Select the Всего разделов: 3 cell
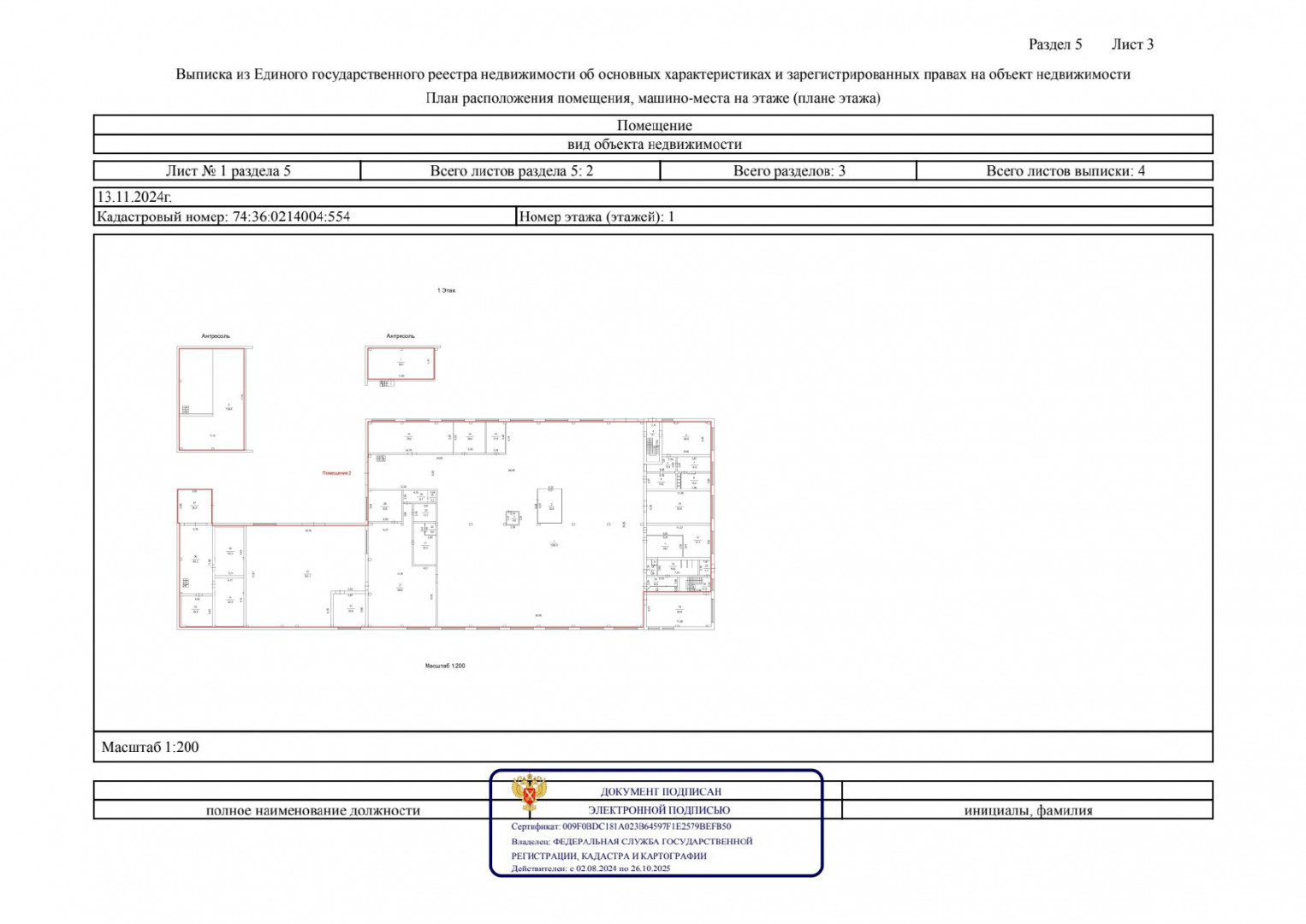The height and width of the screenshot is (924, 1306). click(x=788, y=171)
